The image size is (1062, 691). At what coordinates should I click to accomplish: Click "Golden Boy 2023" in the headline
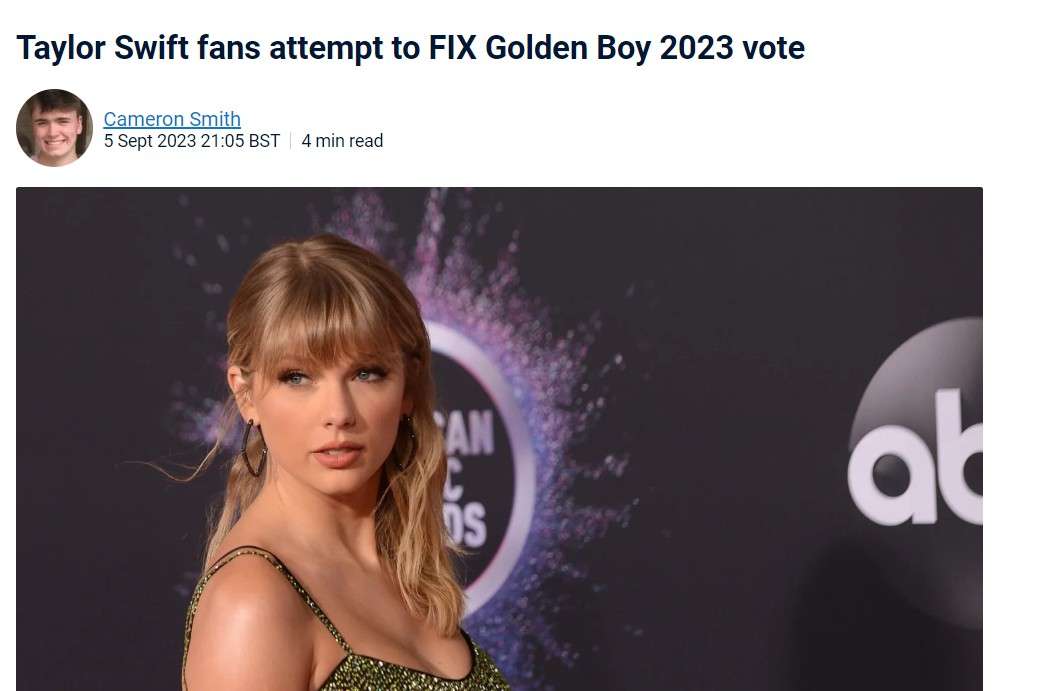click(609, 48)
